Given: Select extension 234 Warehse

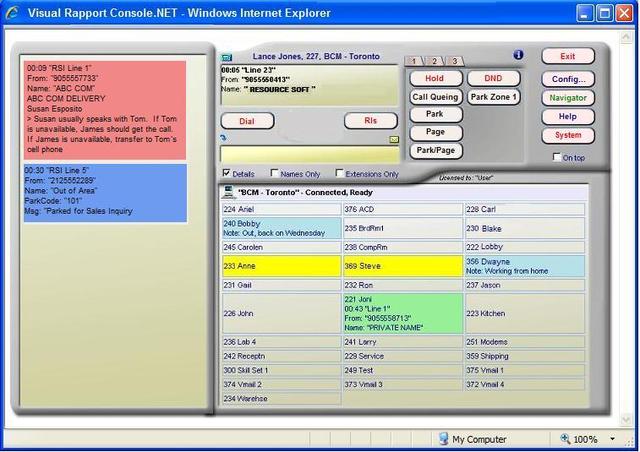Looking at the screenshot, I should pos(282,399).
